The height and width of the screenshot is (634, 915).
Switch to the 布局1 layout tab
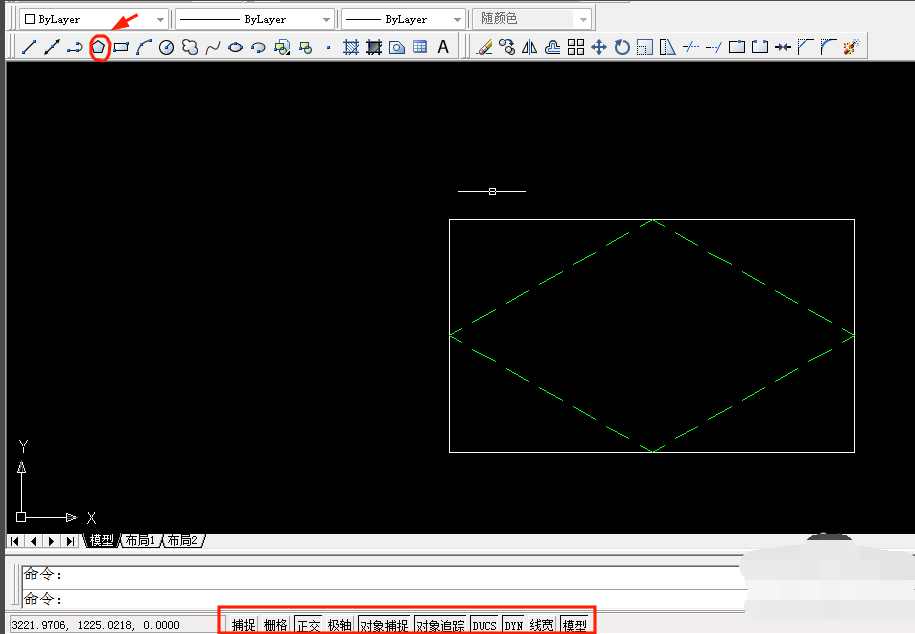(138, 540)
